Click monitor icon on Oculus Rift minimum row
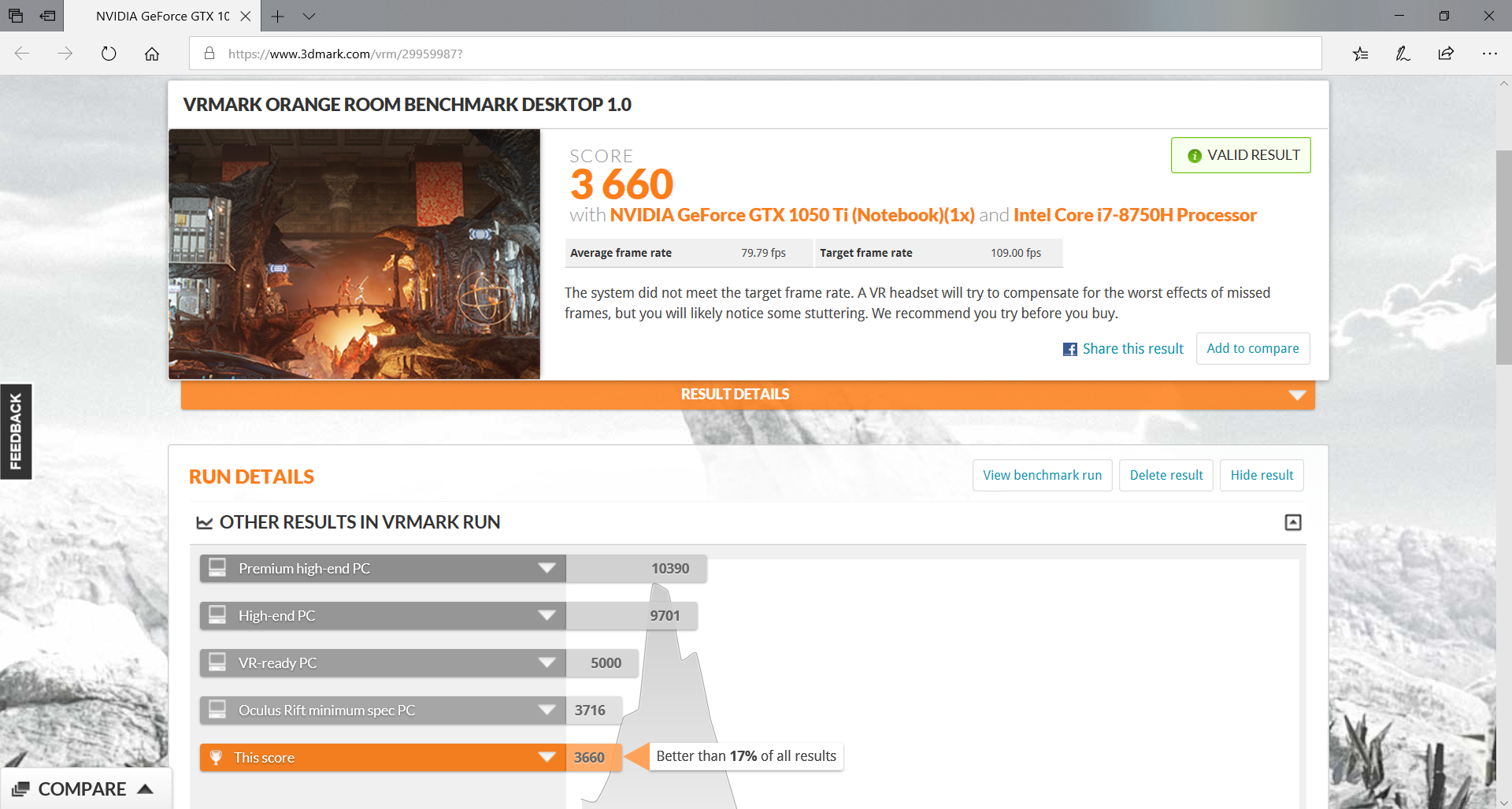The width and height of the screenshot is (1512, 809). pyautogui.click(x=217, y=709)
